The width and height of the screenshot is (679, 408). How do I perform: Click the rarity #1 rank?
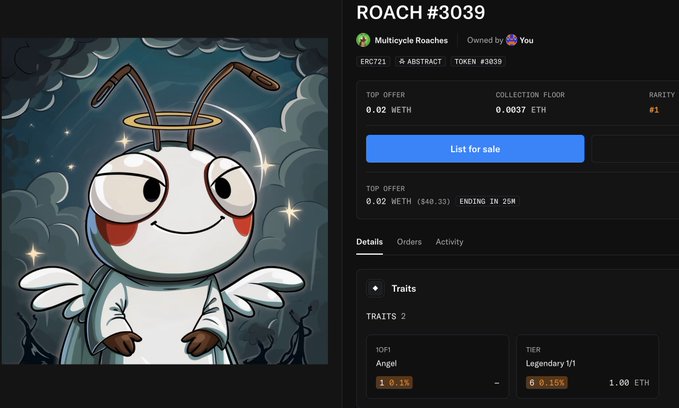pyautogui.click(x=654, y=110)
